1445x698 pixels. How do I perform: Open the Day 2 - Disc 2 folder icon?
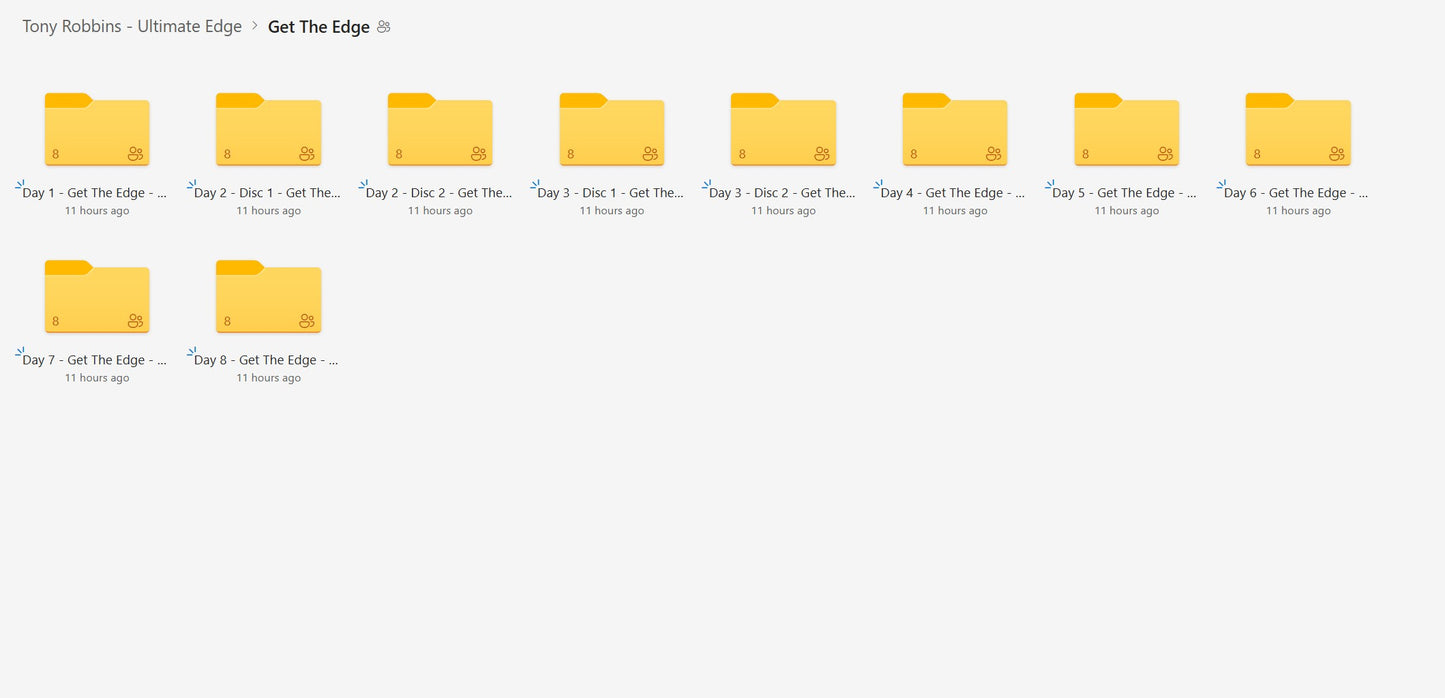point(440,129)
